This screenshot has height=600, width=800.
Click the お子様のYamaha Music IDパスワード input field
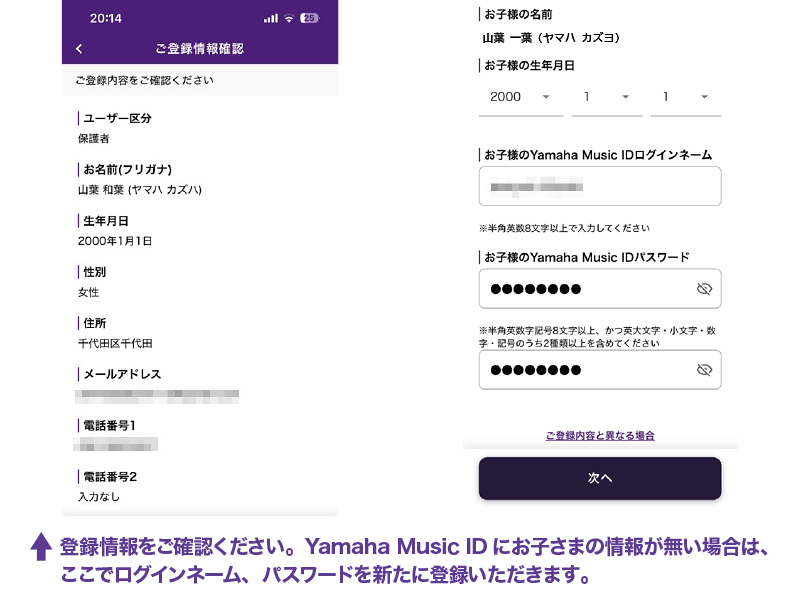[600, 289]
